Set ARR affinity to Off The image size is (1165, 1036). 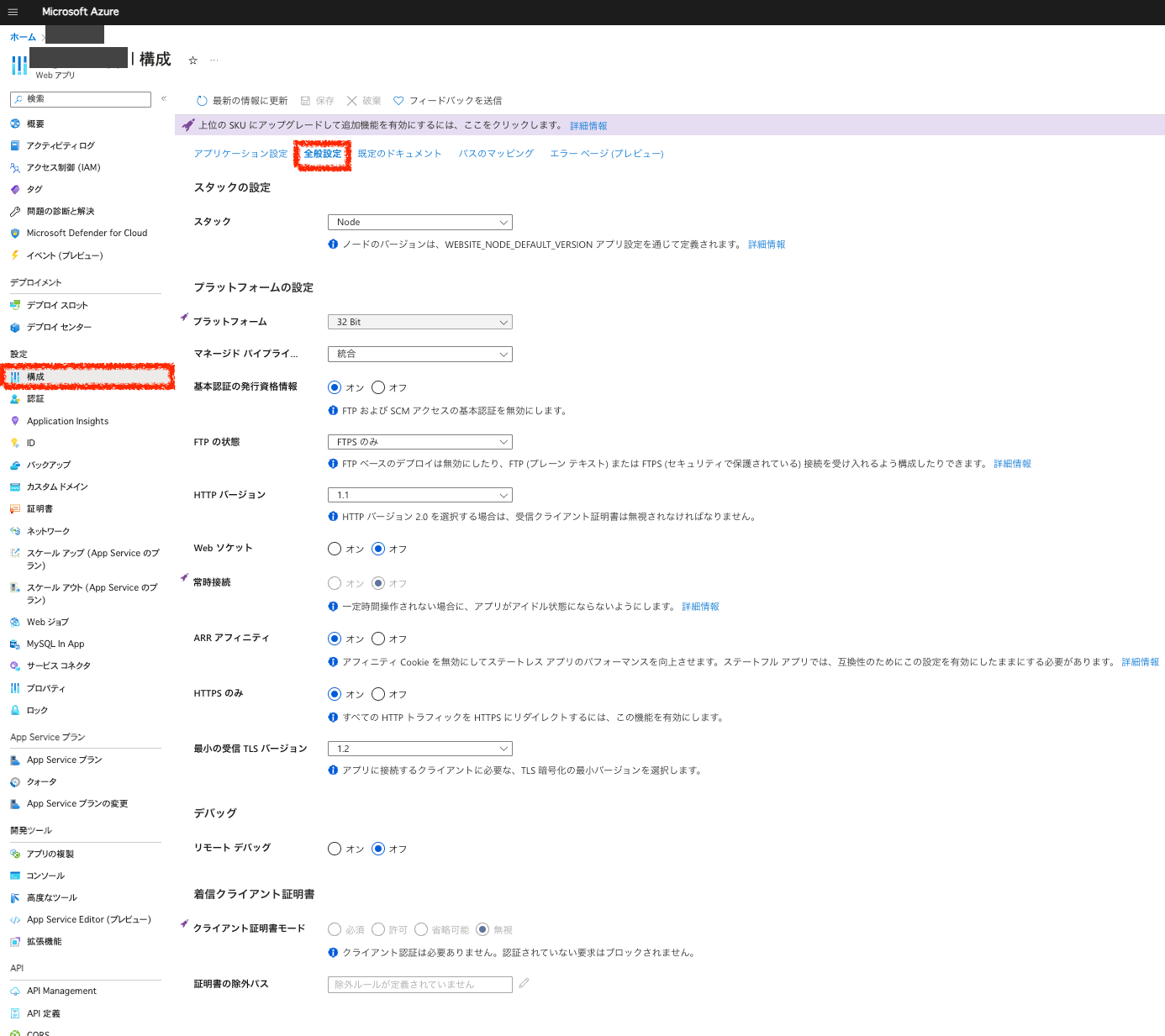coord(378,639)
